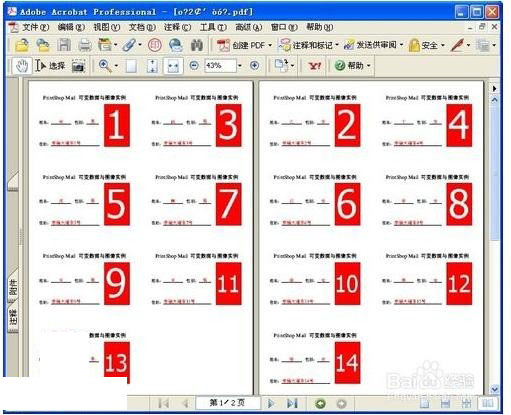Click the Print icon in toolbar
Viewport: 511px width, 415px height.
[84, 45]
